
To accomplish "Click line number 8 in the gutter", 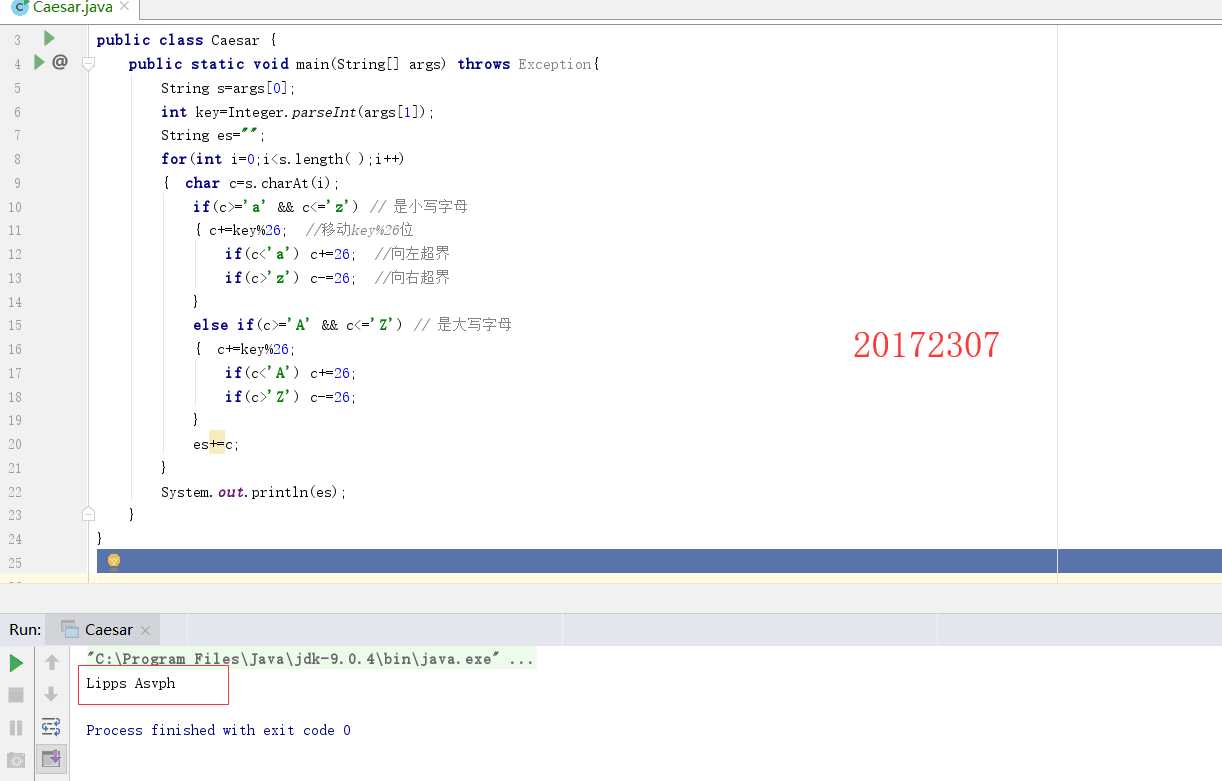I will pyautogui.click(x=17, y=159).
